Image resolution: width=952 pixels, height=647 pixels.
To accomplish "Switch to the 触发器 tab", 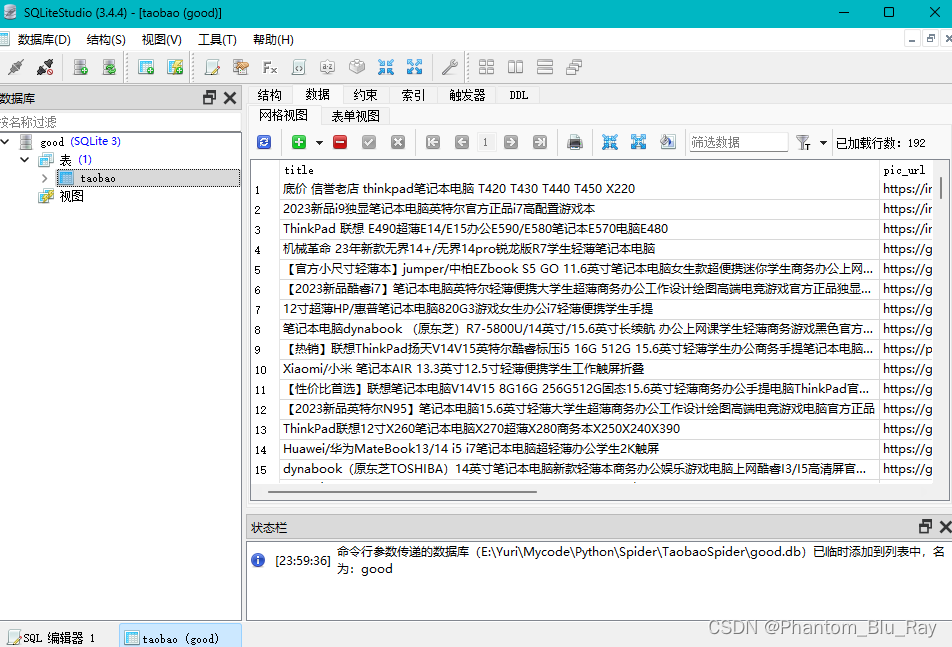I will click(x=467, y=95).
